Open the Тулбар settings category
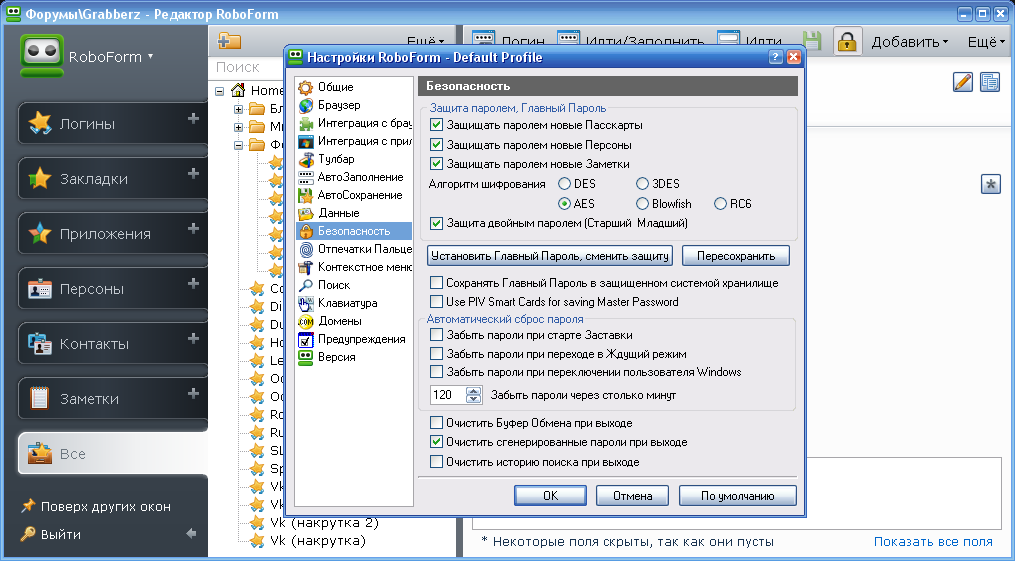The height and width of the screenshot is (561, 1015). [x=336, y=159]
